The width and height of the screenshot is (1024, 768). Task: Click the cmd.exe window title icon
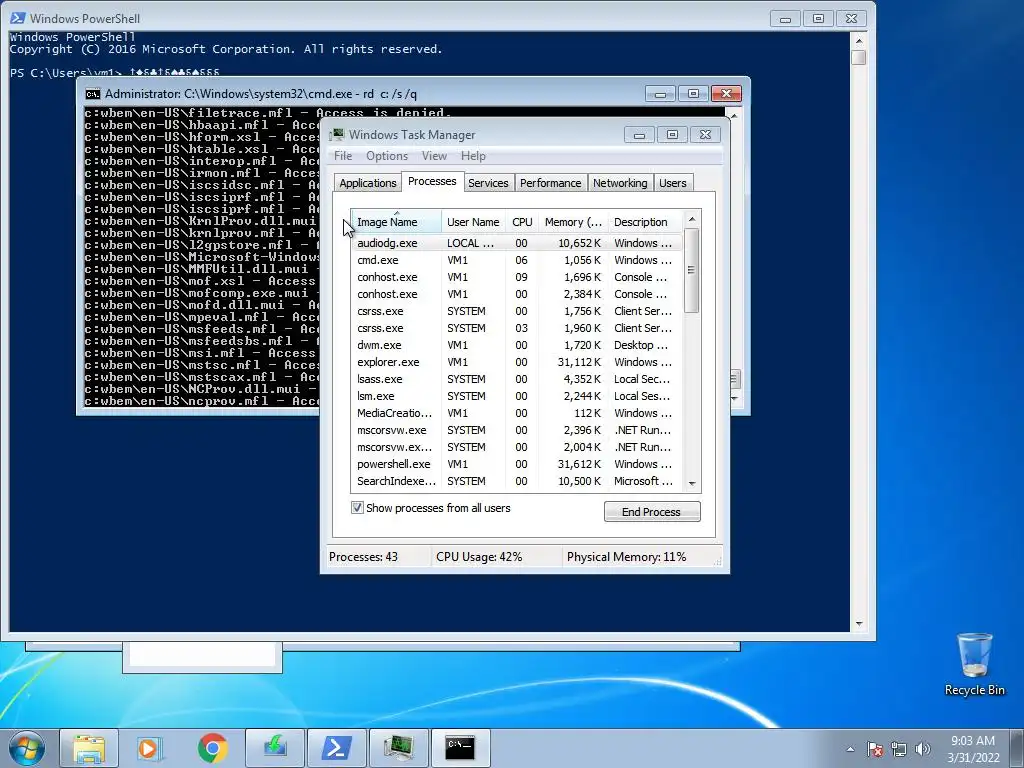93,94
